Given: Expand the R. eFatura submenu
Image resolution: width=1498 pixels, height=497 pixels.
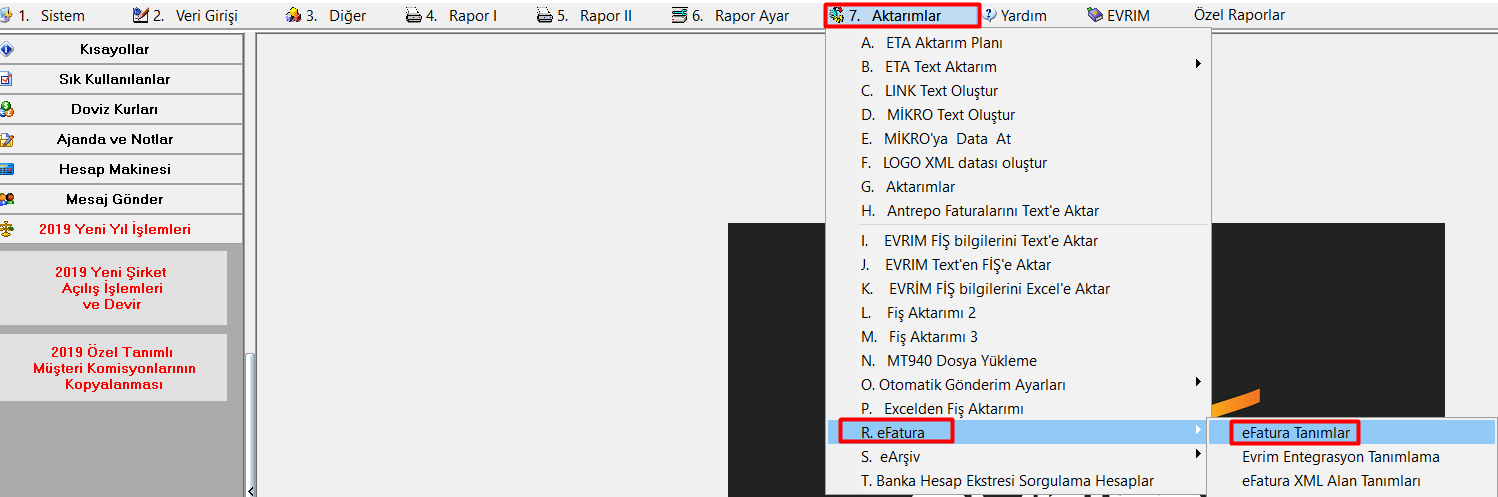Looking at the screenshot, I should (1018, 433).
